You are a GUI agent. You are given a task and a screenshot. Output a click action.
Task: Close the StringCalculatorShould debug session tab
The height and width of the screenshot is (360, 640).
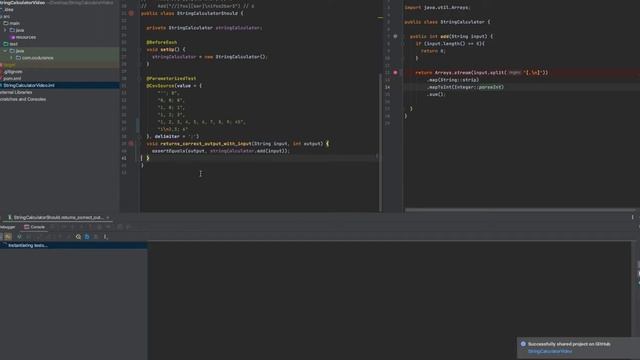108,218
